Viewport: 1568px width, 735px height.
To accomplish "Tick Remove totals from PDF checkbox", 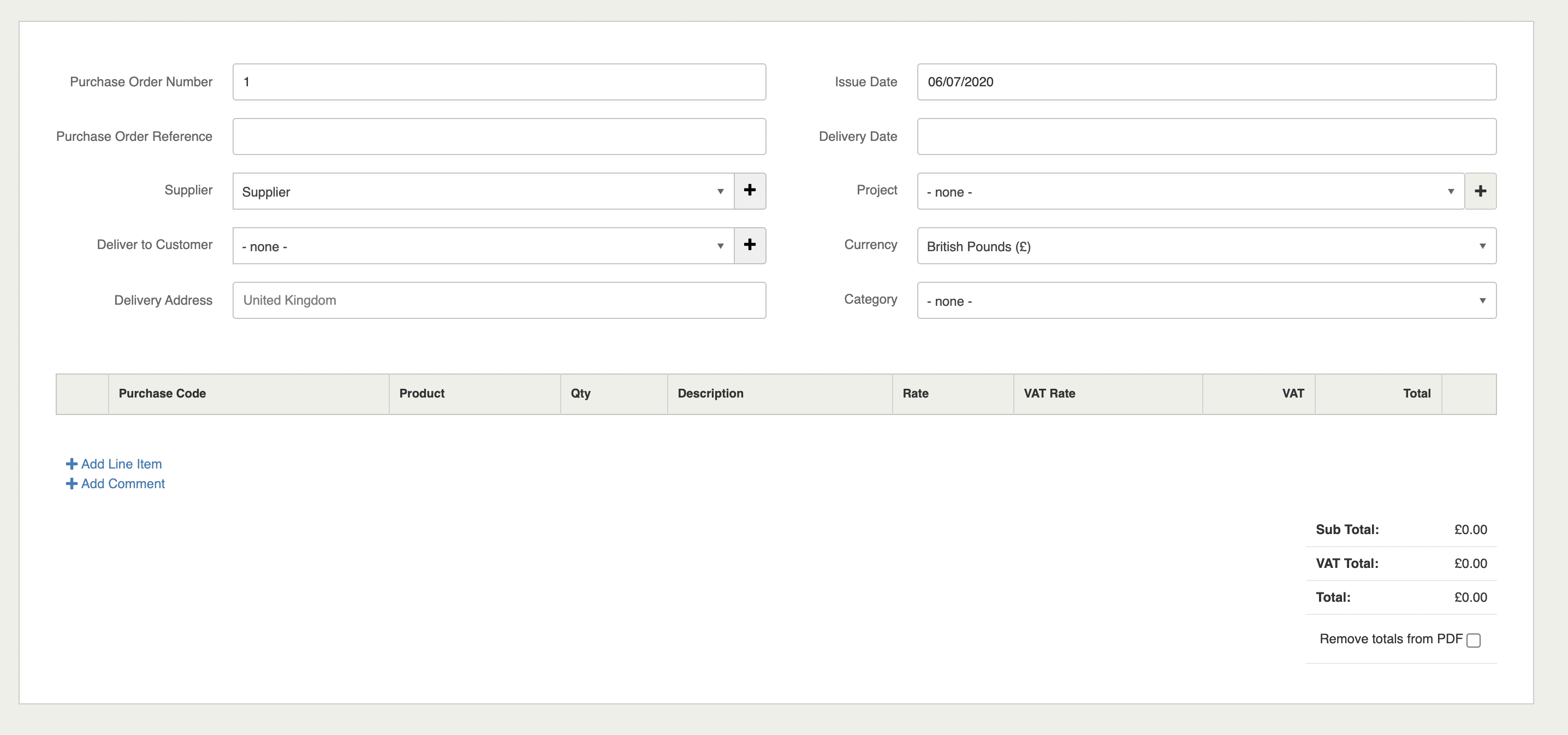I will click(x=1473, y=640).
